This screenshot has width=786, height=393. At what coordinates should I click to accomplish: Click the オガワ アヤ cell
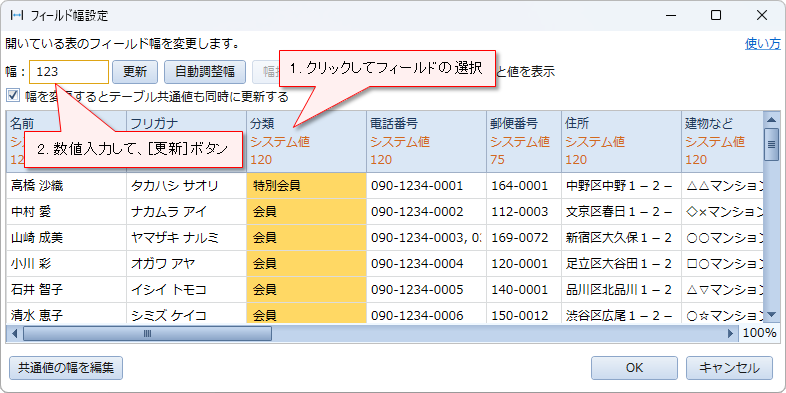pyautogui.click(x=186, y=264)
